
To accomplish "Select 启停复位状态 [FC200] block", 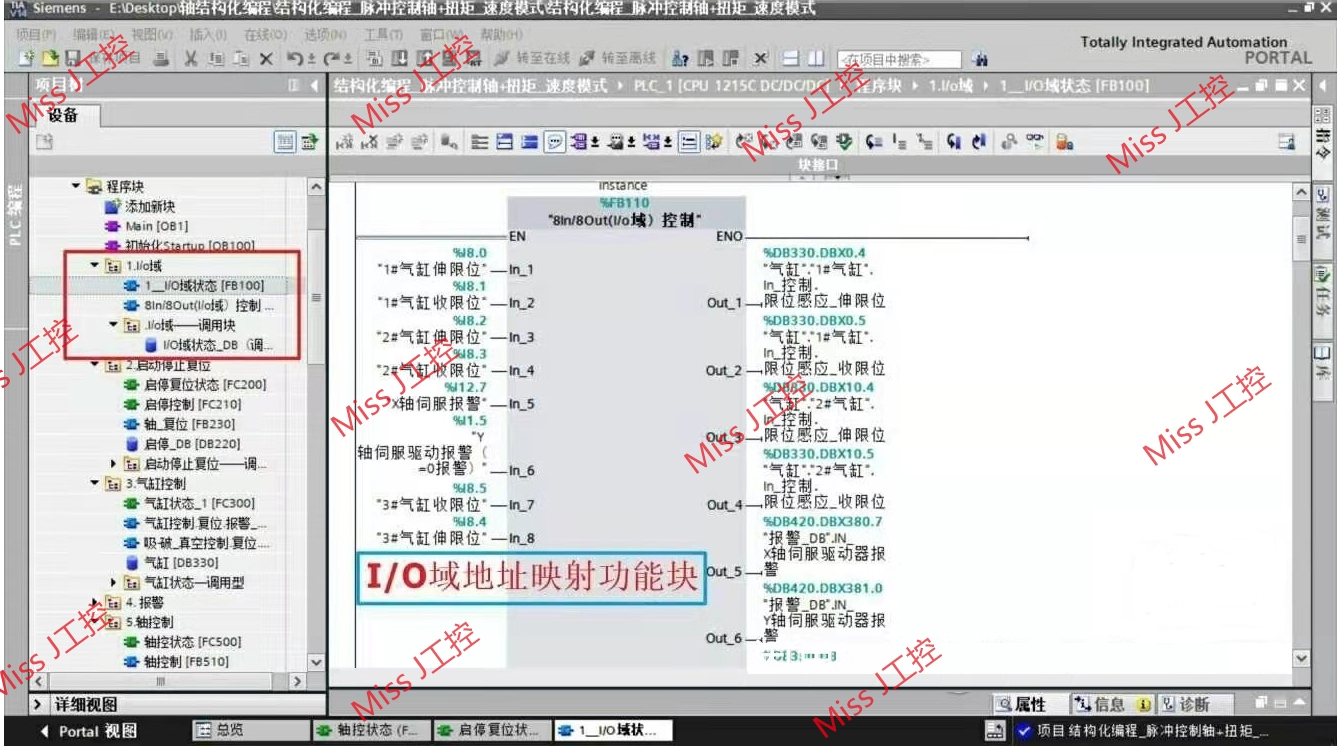I will [195, 385].
